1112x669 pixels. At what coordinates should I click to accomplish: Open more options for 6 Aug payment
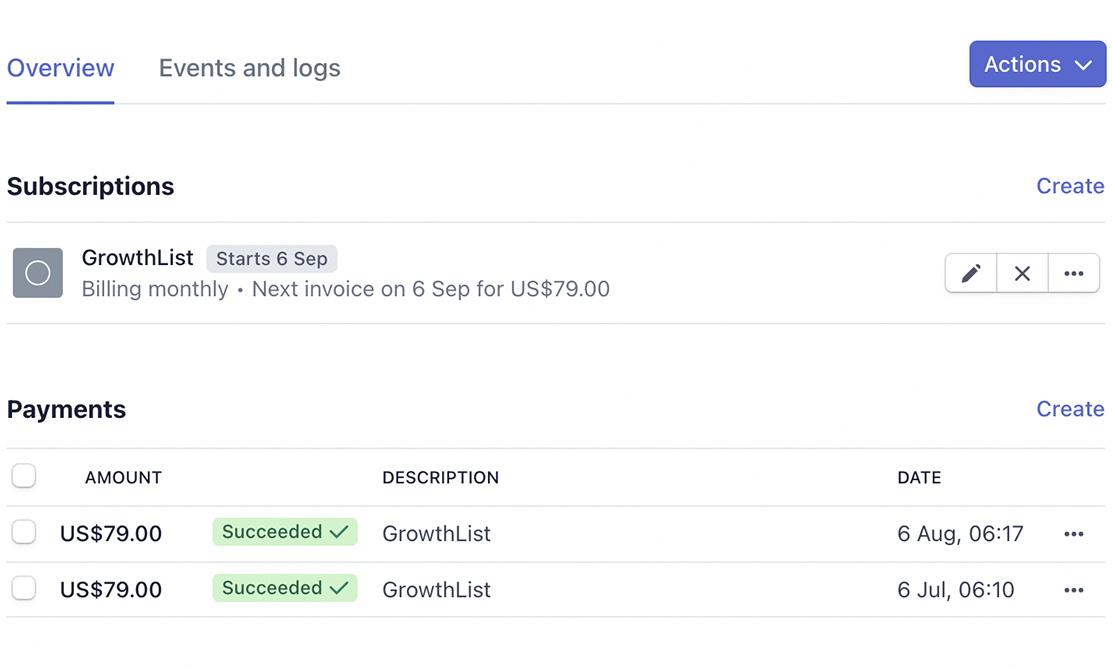(x=1074, y=533)
